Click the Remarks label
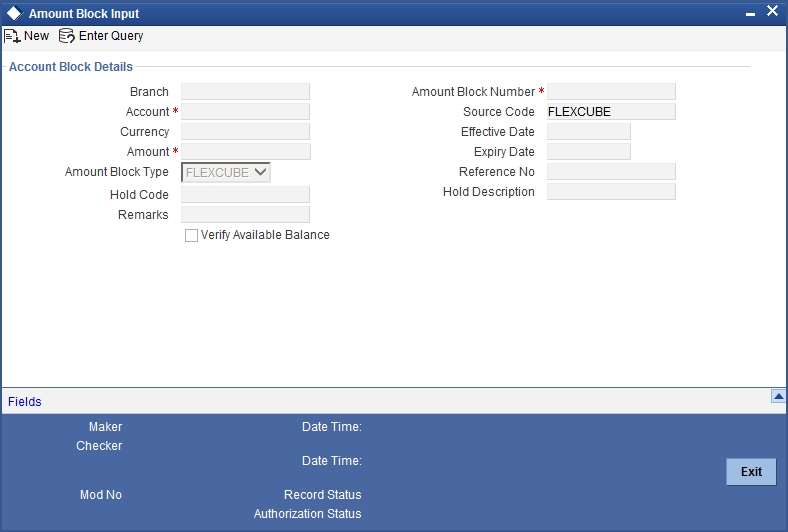The width and height of the screenshot is (788, 532). point(143,215)
